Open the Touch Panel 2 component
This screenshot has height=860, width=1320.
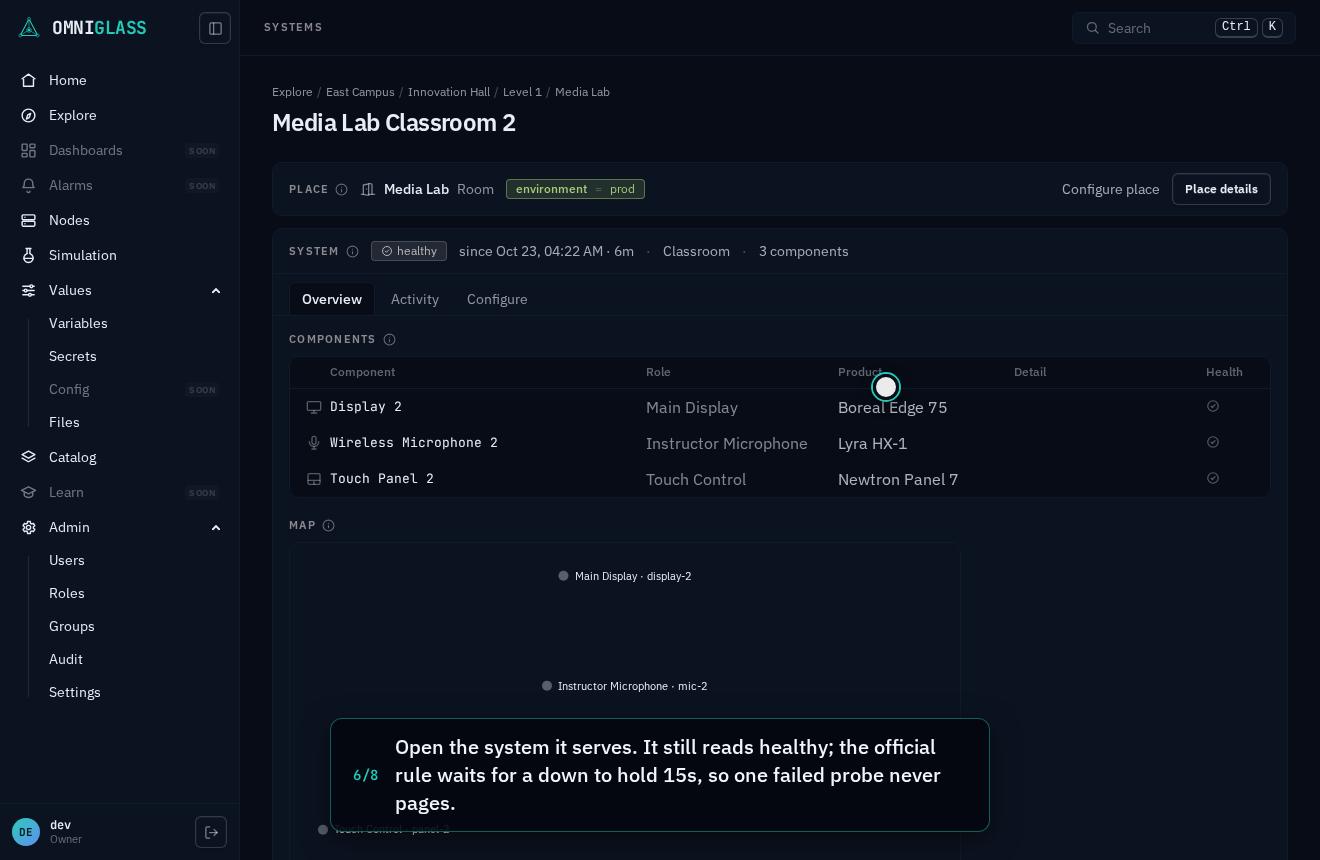(x=780, y=479)
